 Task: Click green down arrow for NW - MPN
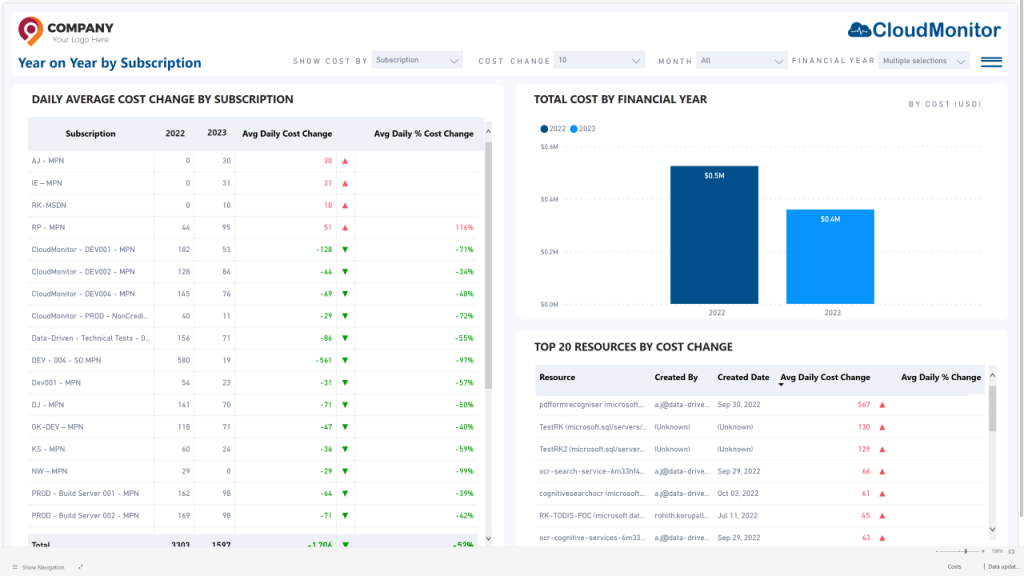tap(345, 472)
